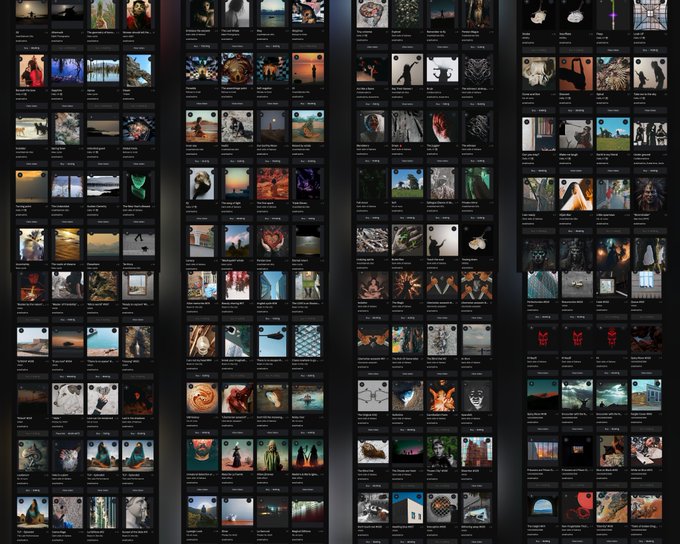The height and width of the screenshot is (544, 680).
Task: Open the golden sand dunes artwork
Action: 67,245
